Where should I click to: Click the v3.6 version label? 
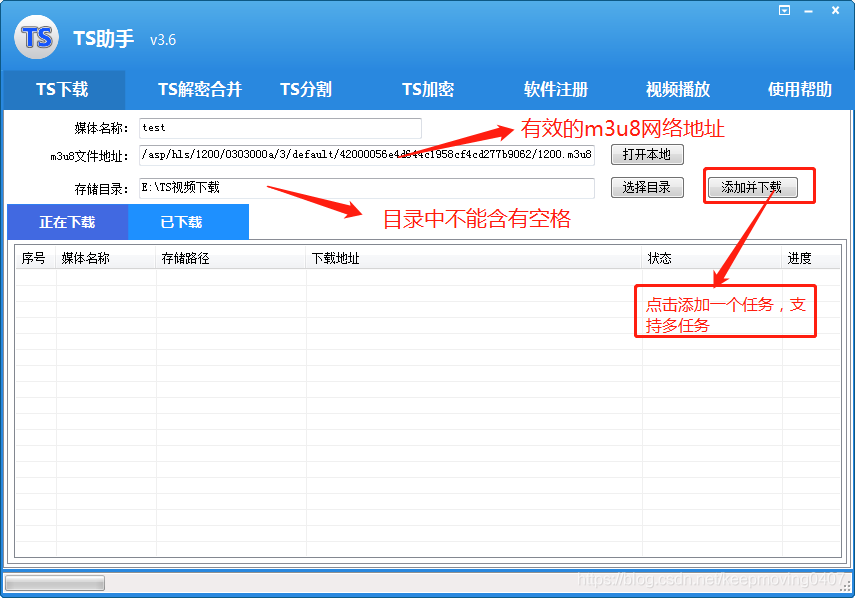click(163, 40)
